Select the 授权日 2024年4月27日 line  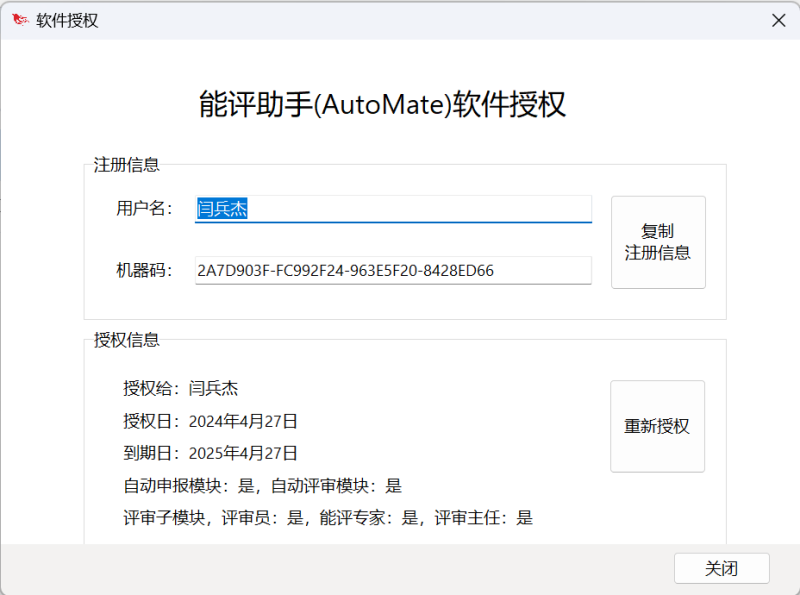click(x=211, y=421)
